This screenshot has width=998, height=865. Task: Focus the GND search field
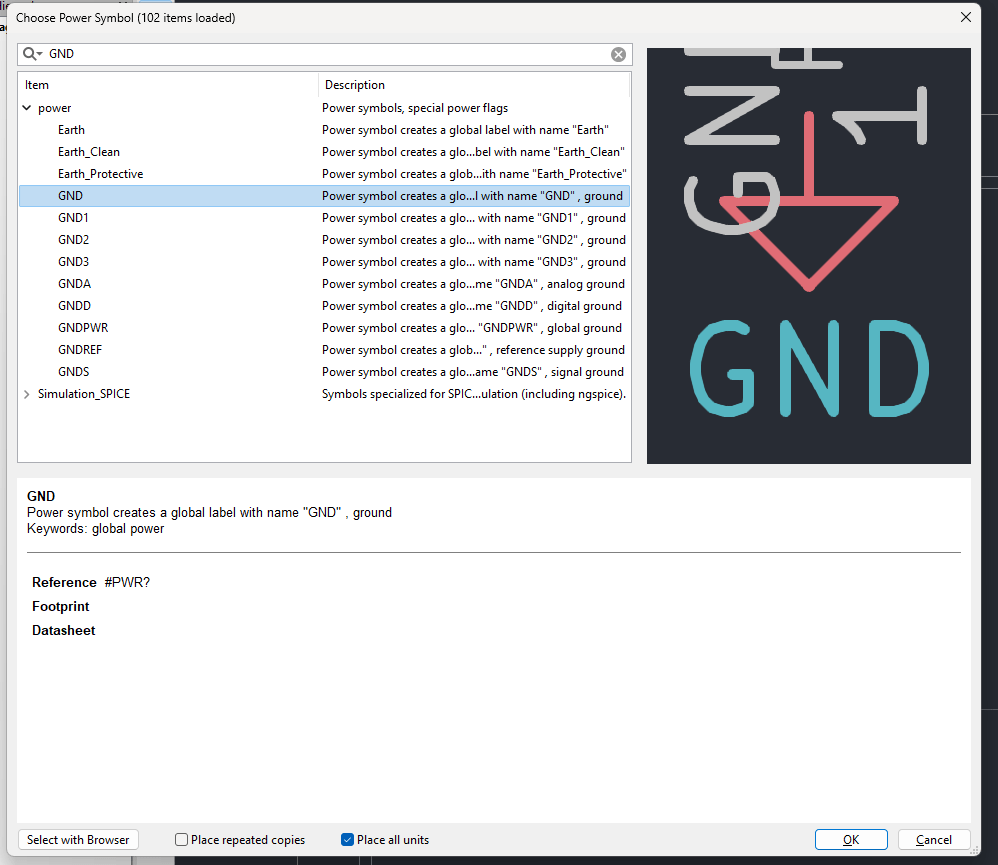325,54
